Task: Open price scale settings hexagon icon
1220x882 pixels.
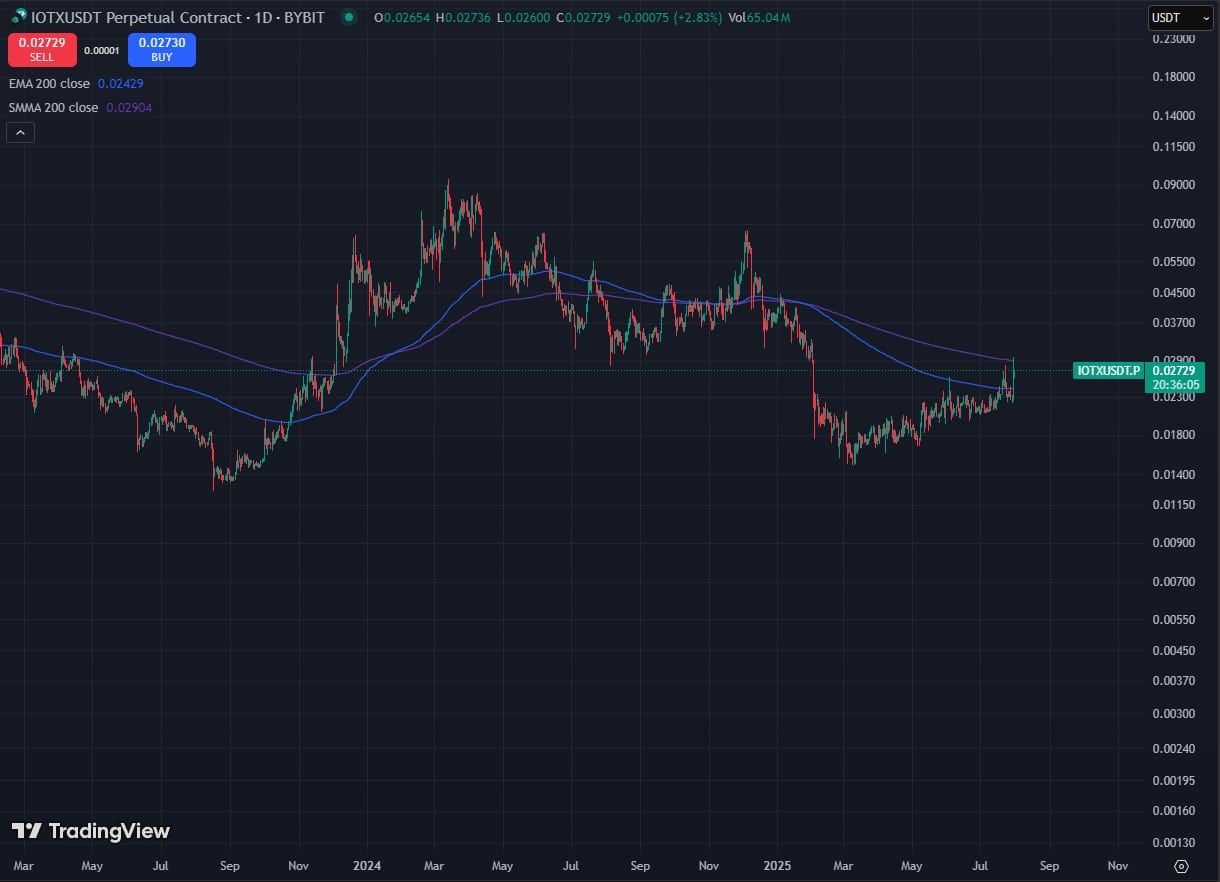Action: (x=1183, y=866)
